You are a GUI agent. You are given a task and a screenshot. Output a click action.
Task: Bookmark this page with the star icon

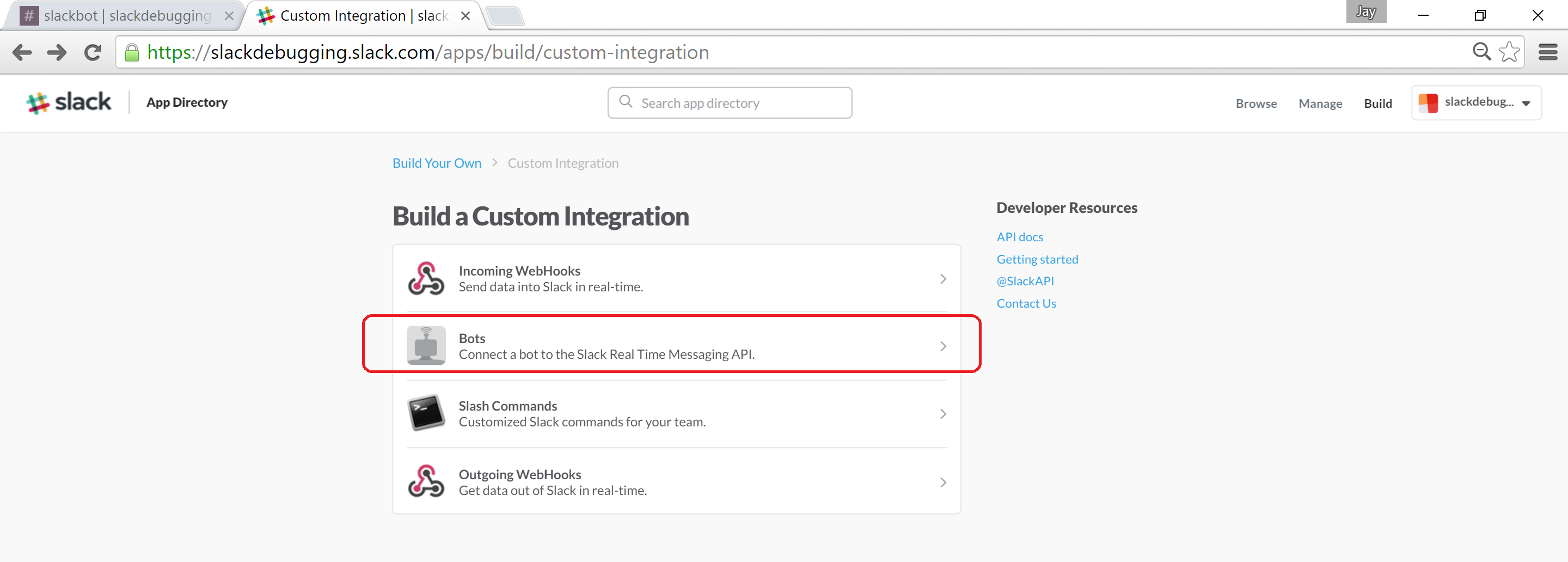tap(1509, 52)
